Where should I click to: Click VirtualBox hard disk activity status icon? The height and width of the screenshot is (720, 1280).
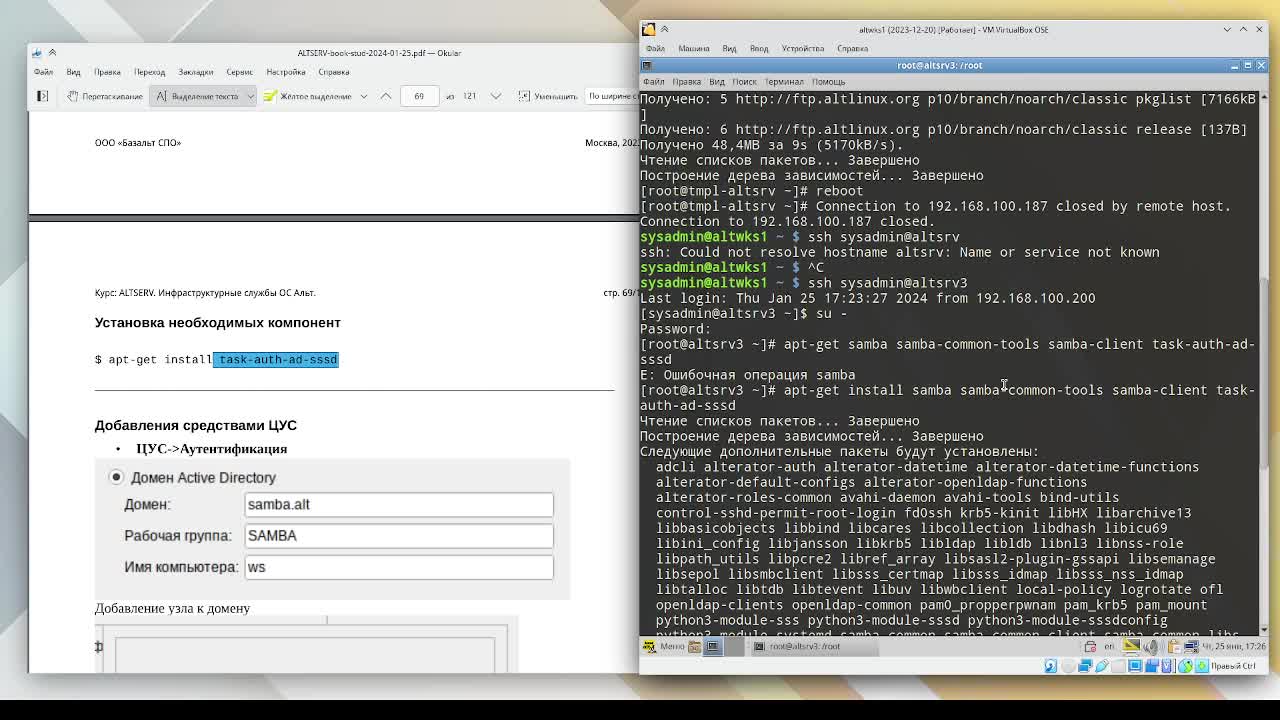tap(1051, 666)
